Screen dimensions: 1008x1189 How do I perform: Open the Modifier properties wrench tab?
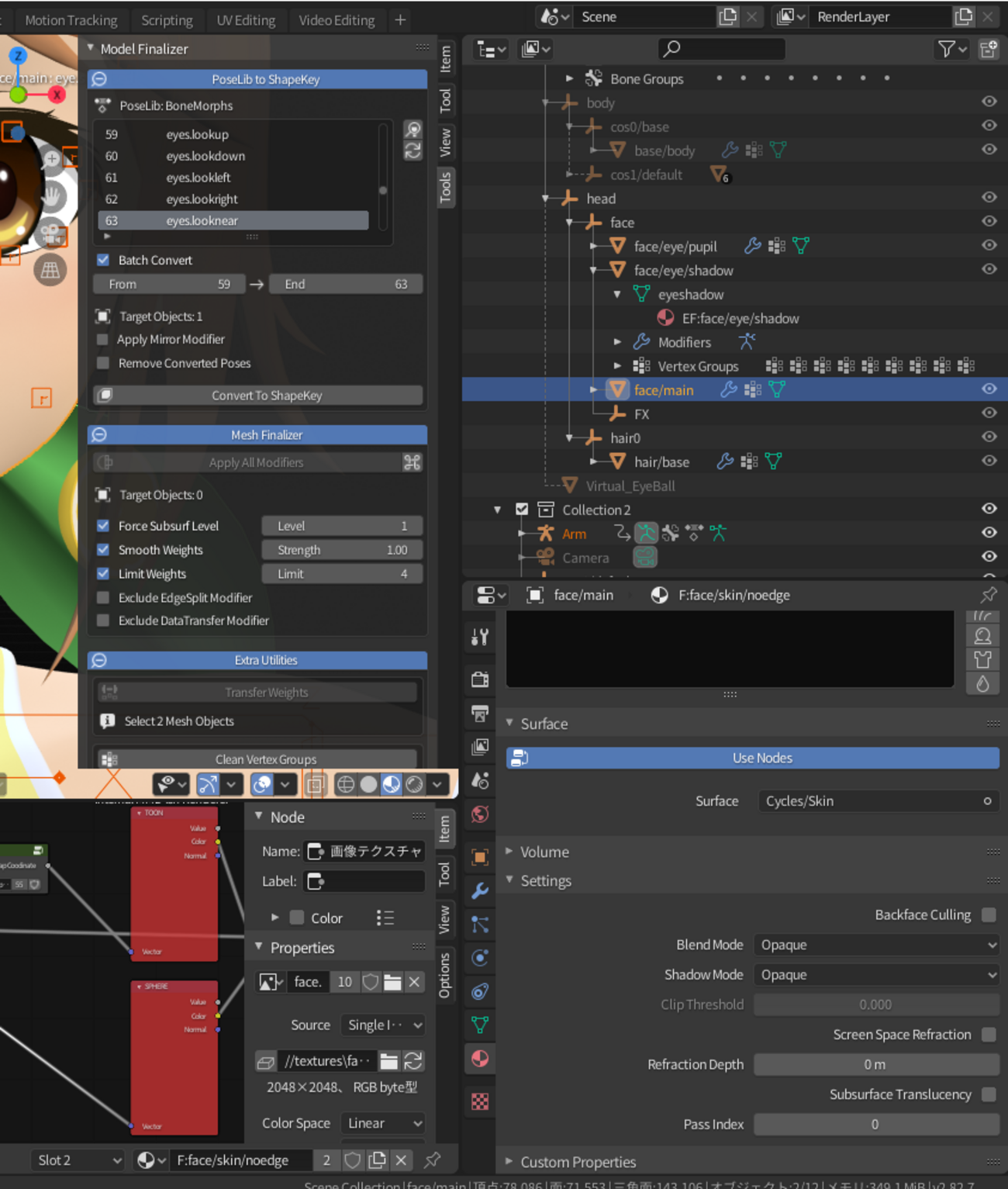point(480,890)
